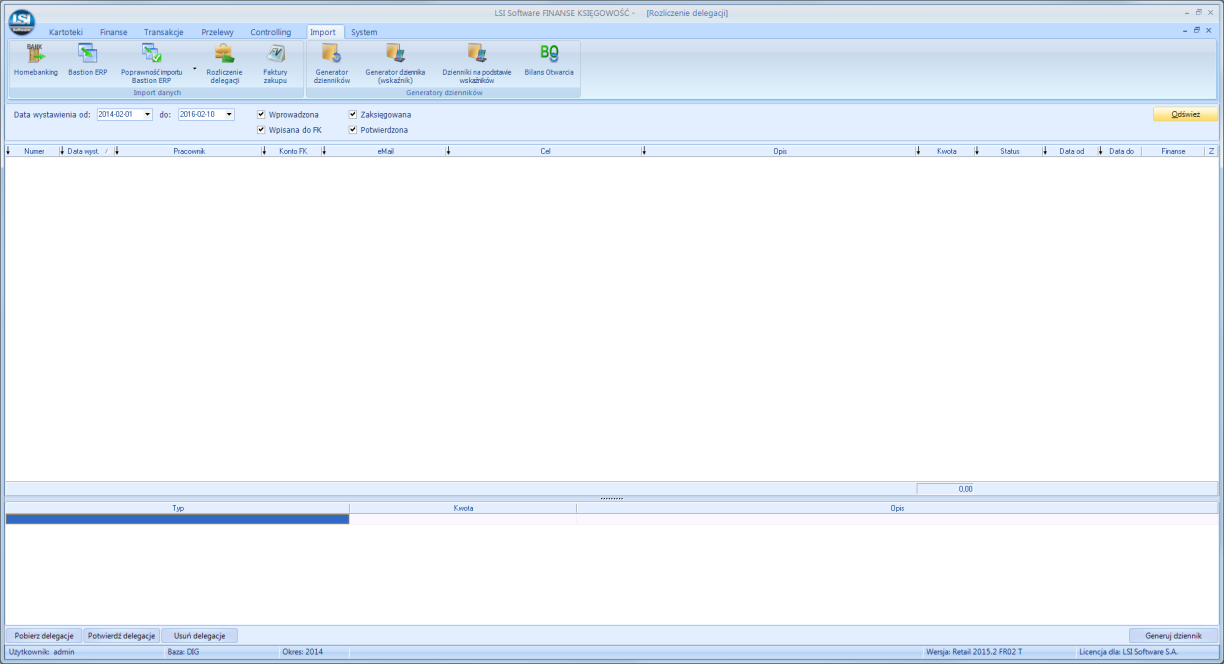The image size is (1224, 664).
Task: Uncheck the Wprowadzona status filter
Action: pos(261,115)
